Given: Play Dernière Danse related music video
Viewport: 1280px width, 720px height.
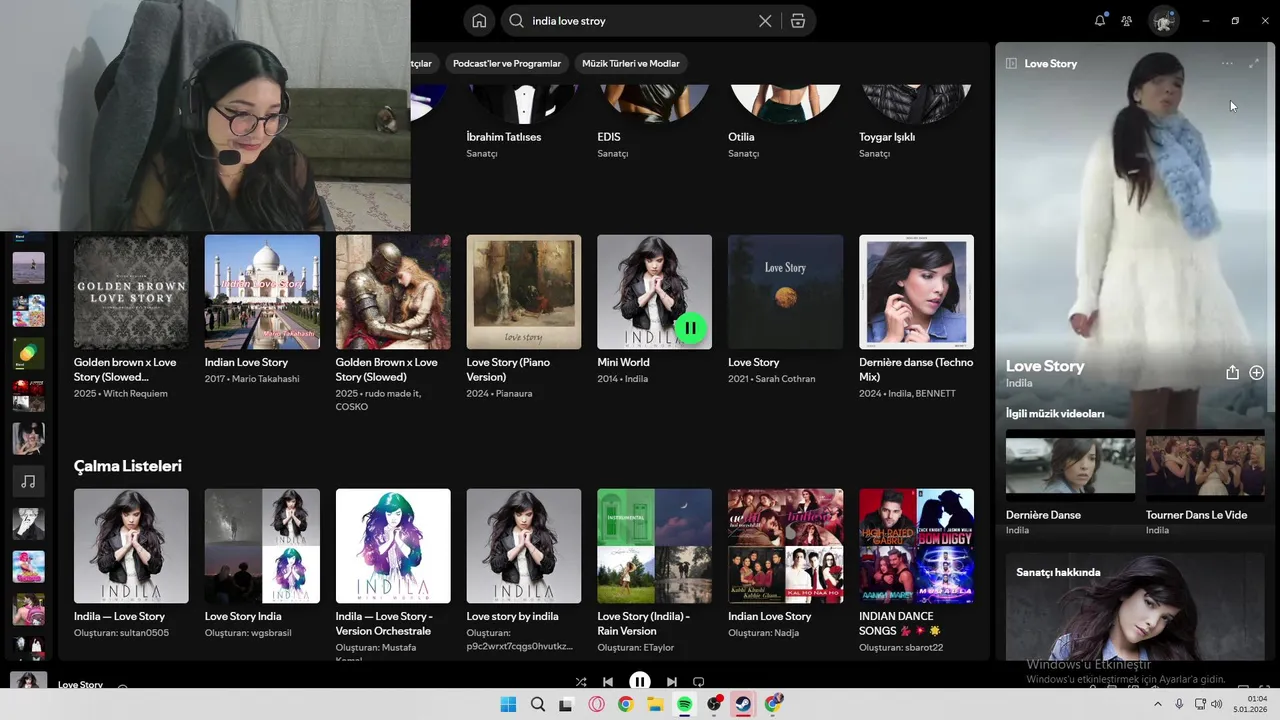Looking at the screenshot, I should 1070,465.
